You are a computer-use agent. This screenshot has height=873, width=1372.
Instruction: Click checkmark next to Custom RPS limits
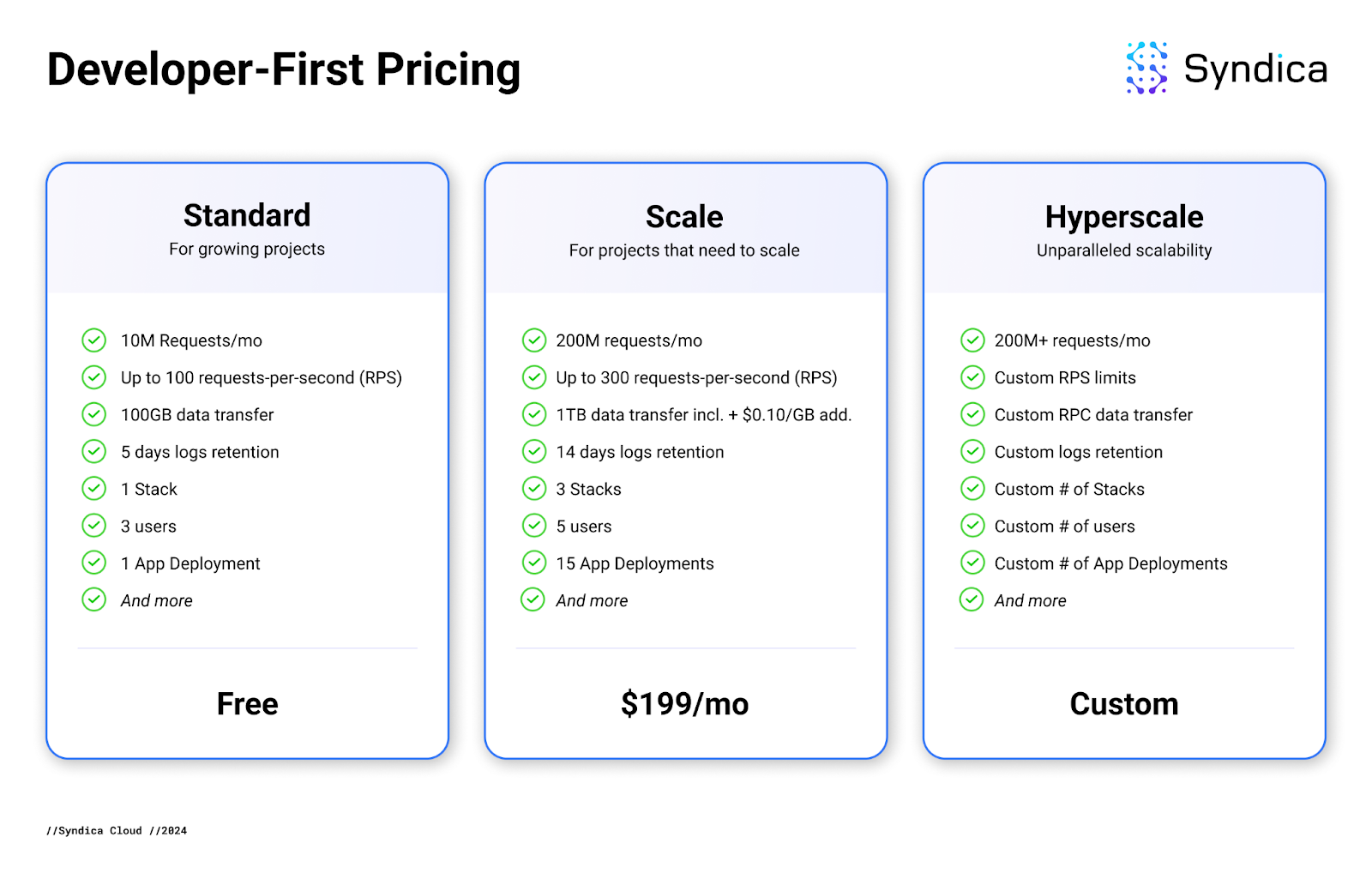coord(972,377)
